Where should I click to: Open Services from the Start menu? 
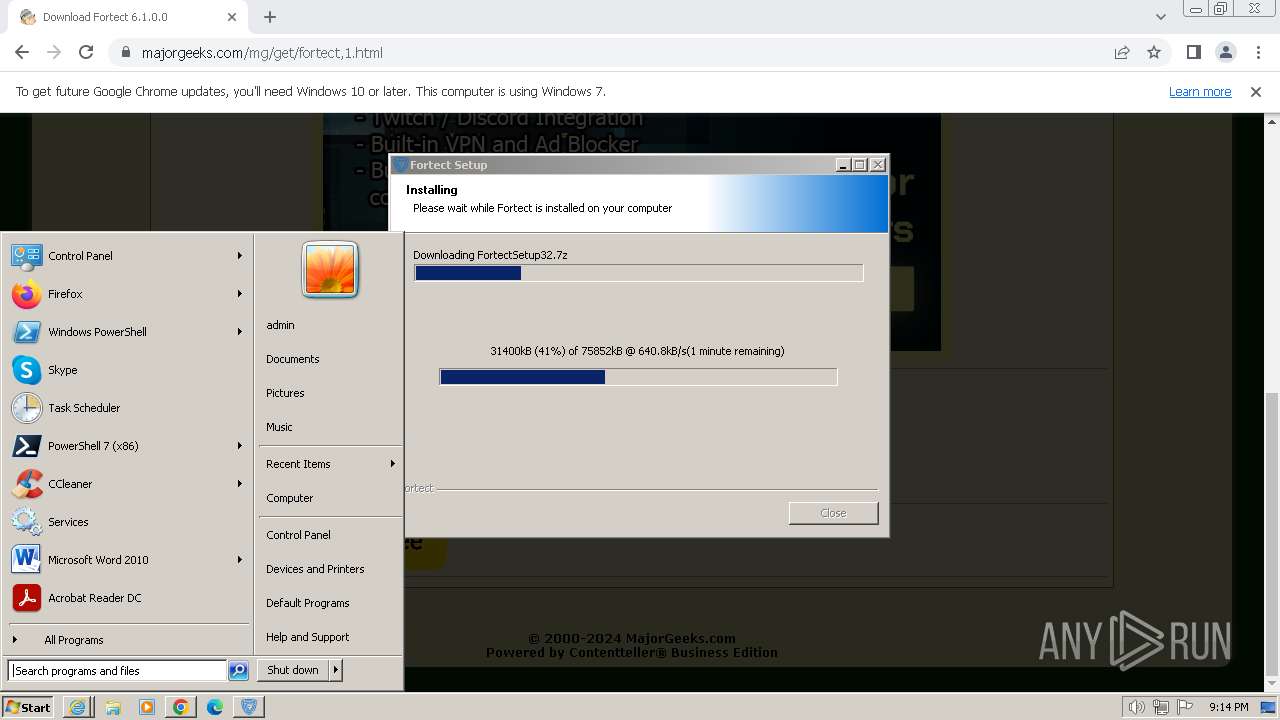26,522
